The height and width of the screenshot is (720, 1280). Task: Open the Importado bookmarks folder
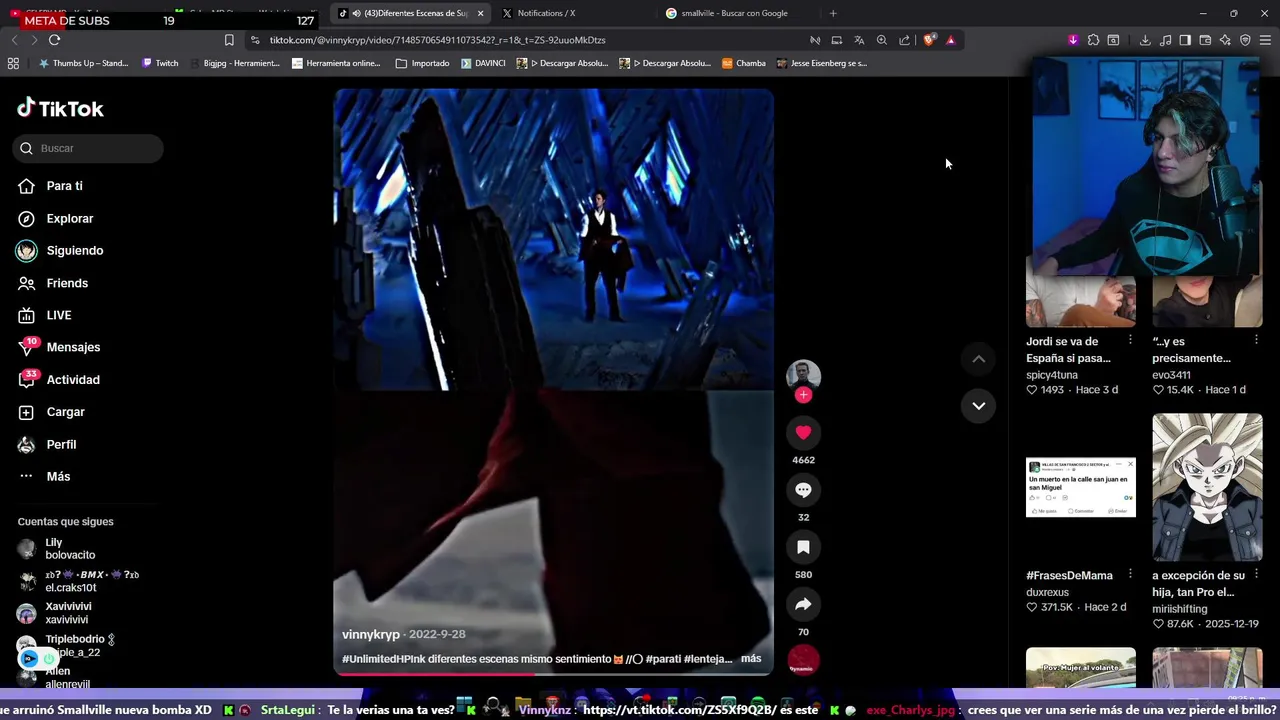click(x=423, y=63)
